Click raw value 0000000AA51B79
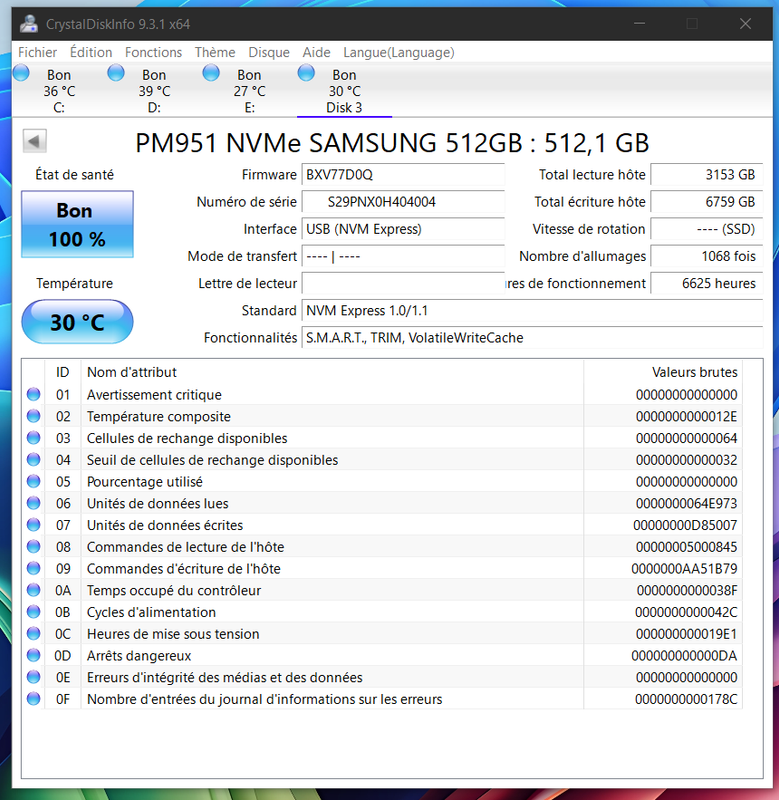The image size is (779, 800). coord(684,568)
